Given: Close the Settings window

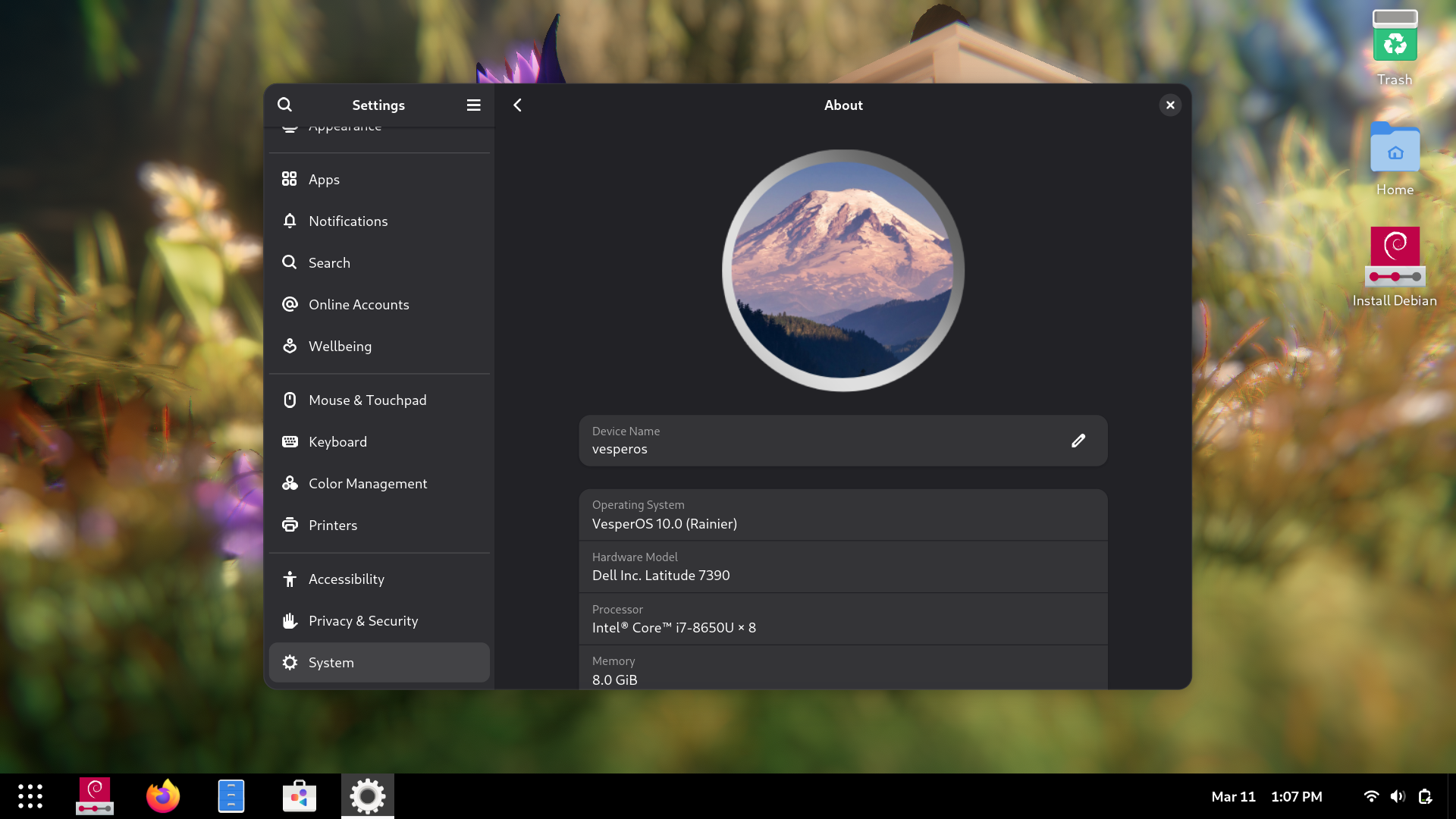Looking at the screenshot, I should coord(1170,105).
